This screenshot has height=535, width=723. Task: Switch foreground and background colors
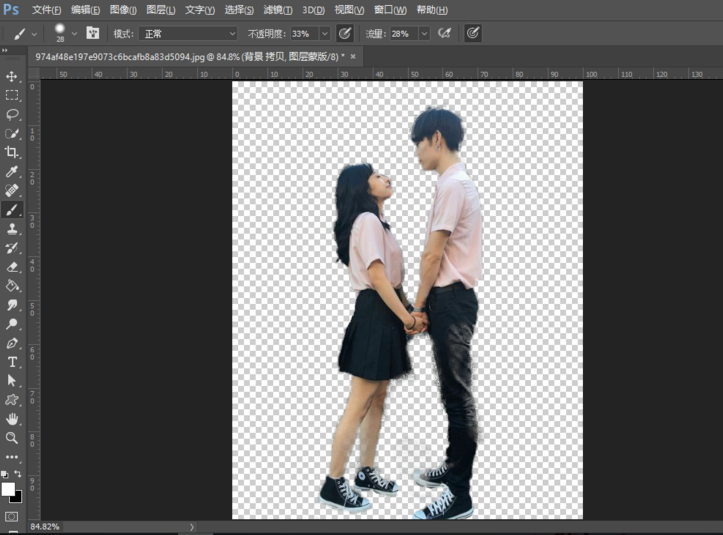pyautogui.click(x=19, y=475)
